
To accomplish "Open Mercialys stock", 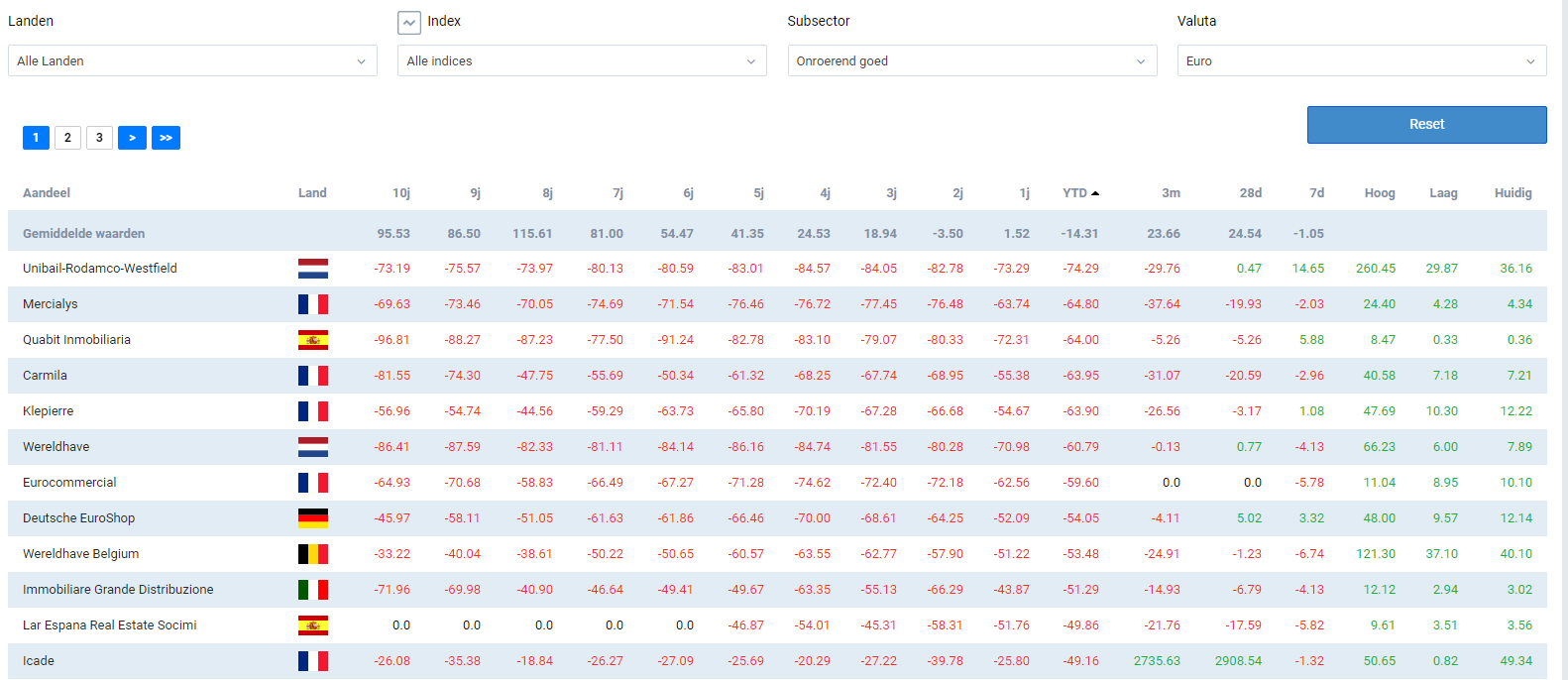I will 50,304.
